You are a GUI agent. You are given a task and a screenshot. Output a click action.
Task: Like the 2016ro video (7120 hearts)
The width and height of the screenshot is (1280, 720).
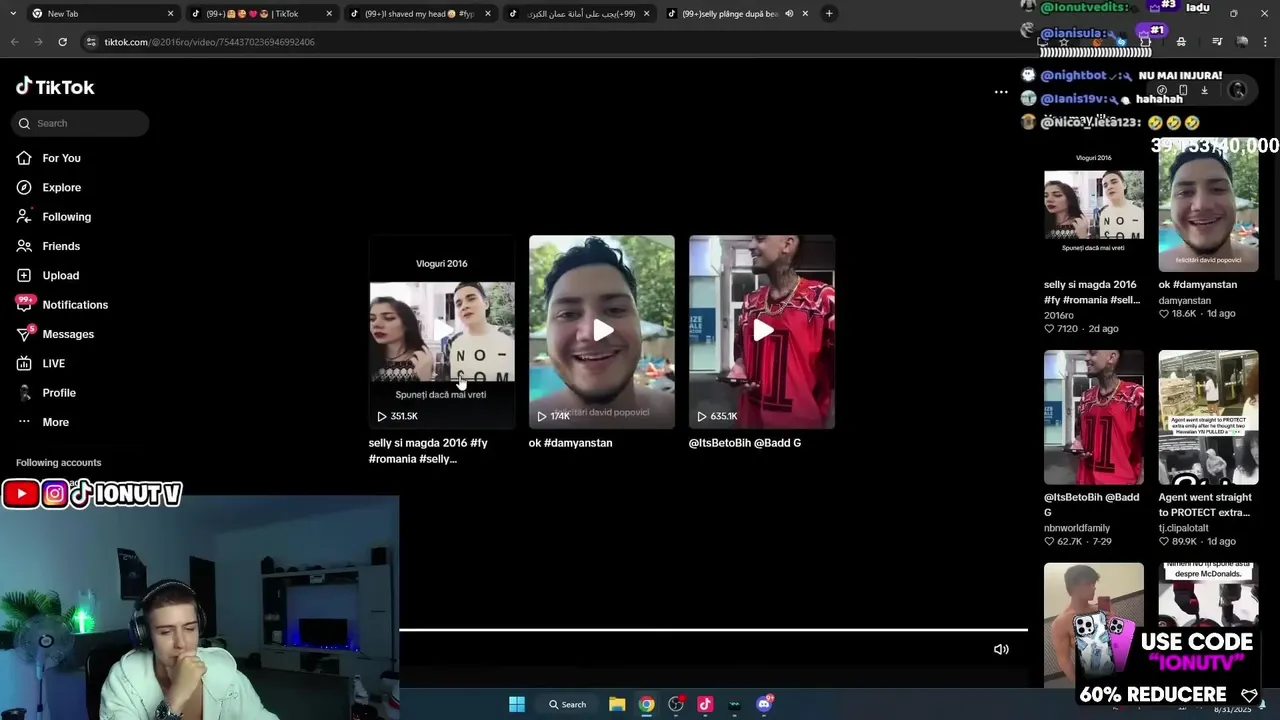coord(1049,329)
